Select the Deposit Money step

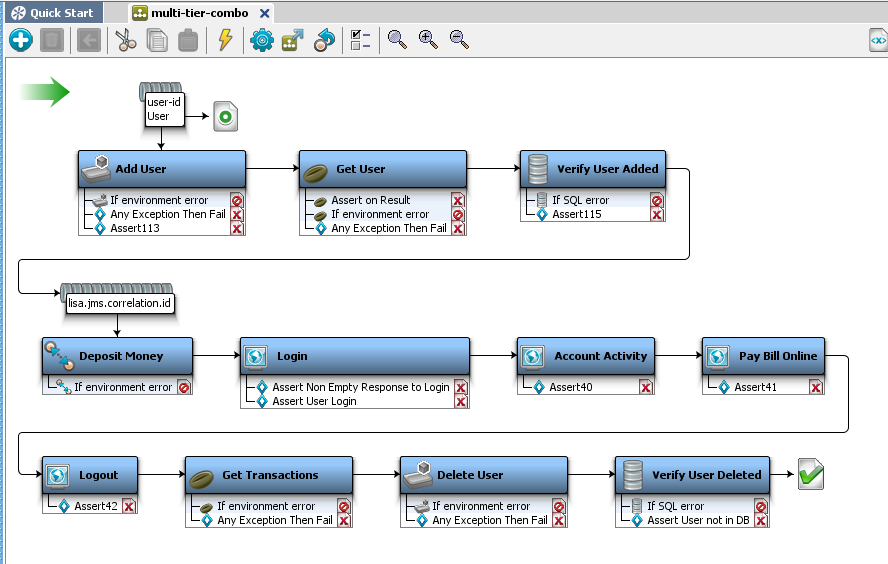tap(120, 356)
